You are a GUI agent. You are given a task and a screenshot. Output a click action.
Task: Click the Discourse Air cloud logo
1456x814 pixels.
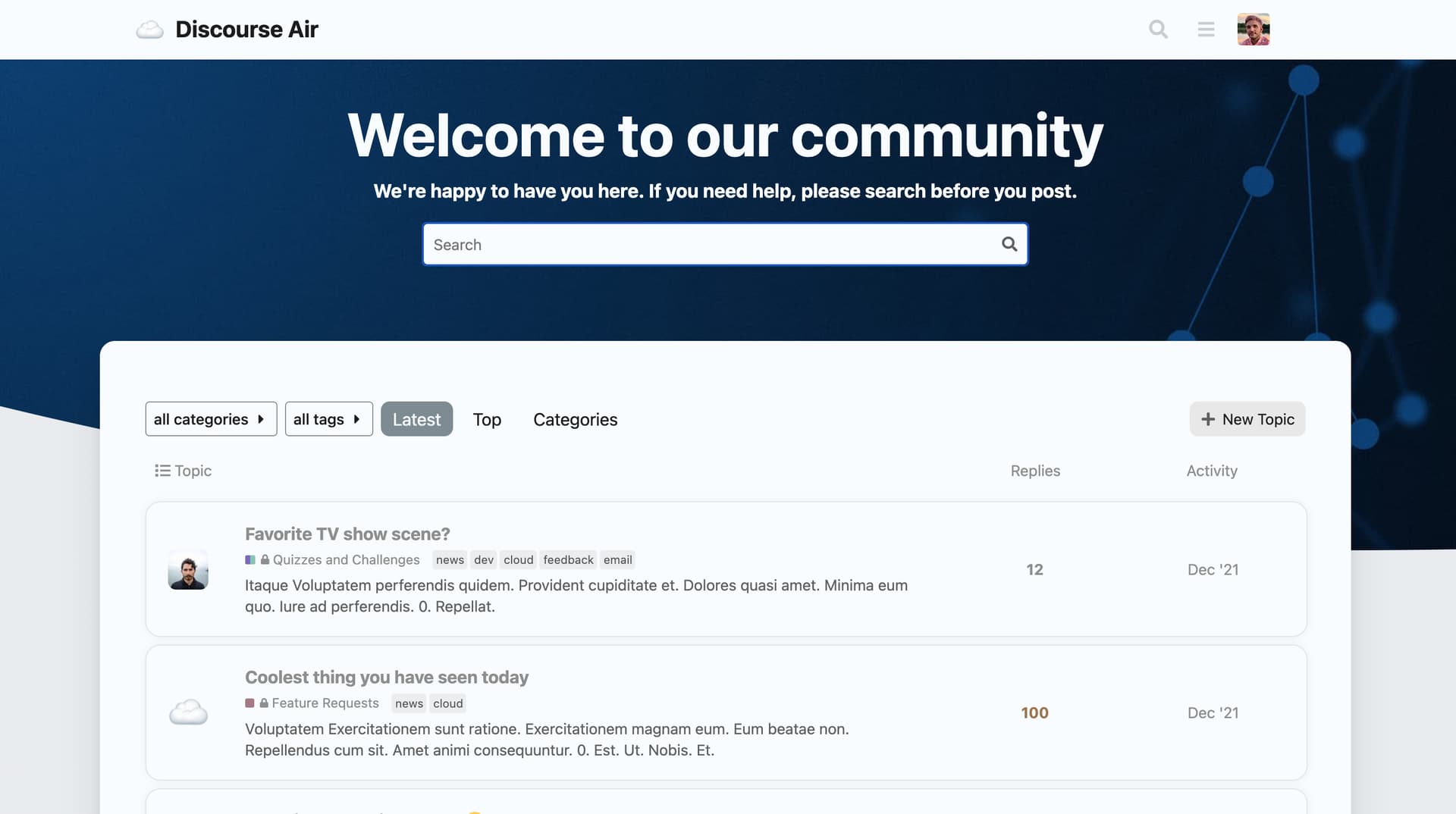pyautogui.click(x=150, y=30)
